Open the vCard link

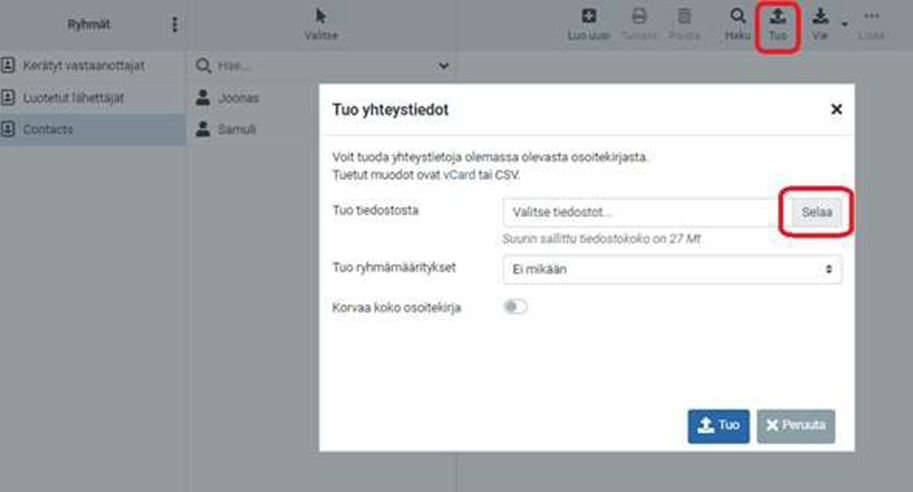[459, 174]
